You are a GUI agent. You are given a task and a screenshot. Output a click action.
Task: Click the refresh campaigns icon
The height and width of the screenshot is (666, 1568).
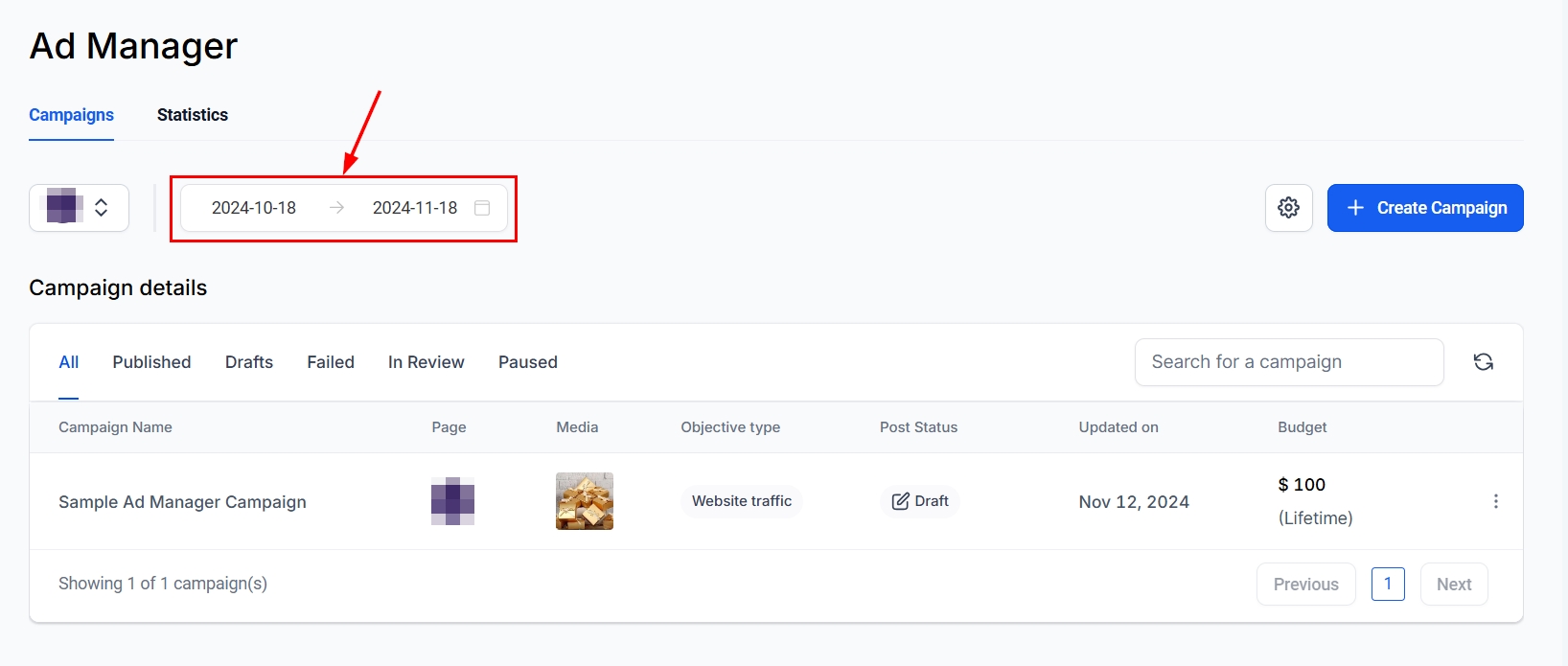1483,362
